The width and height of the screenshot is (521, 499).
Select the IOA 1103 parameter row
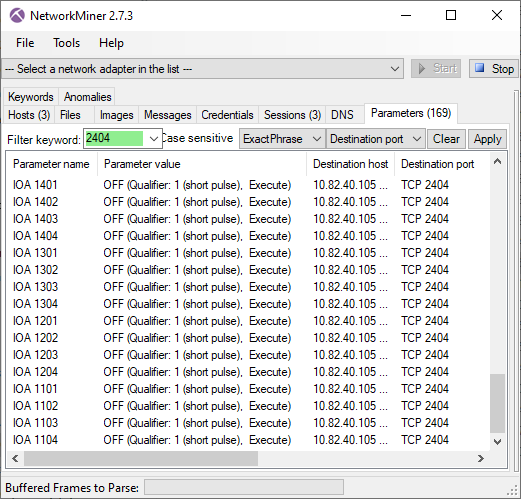[x=248, y=423]
